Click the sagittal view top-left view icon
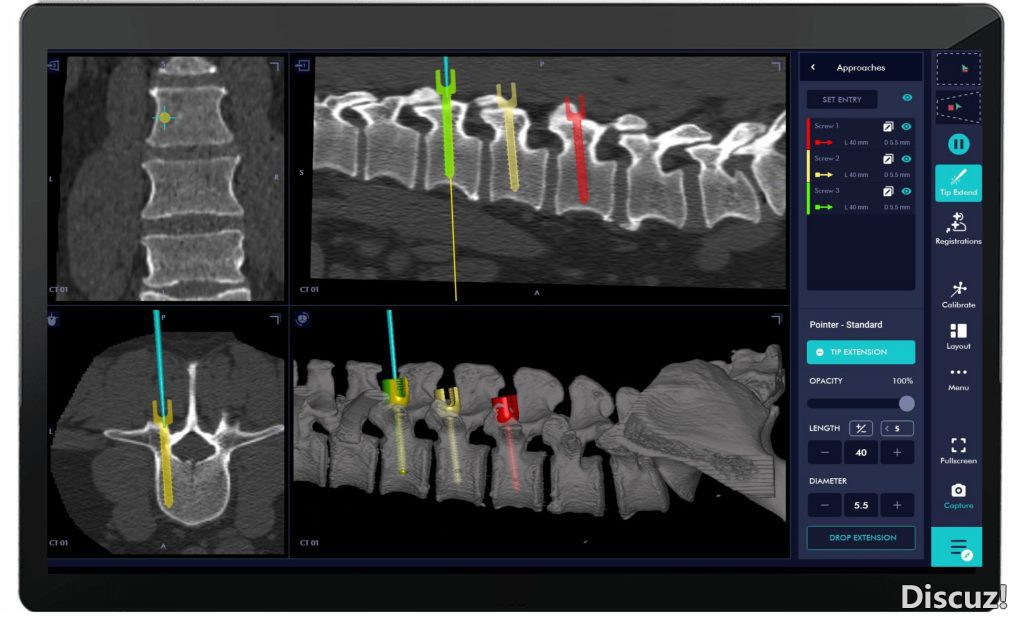 (x=302, y=65)
